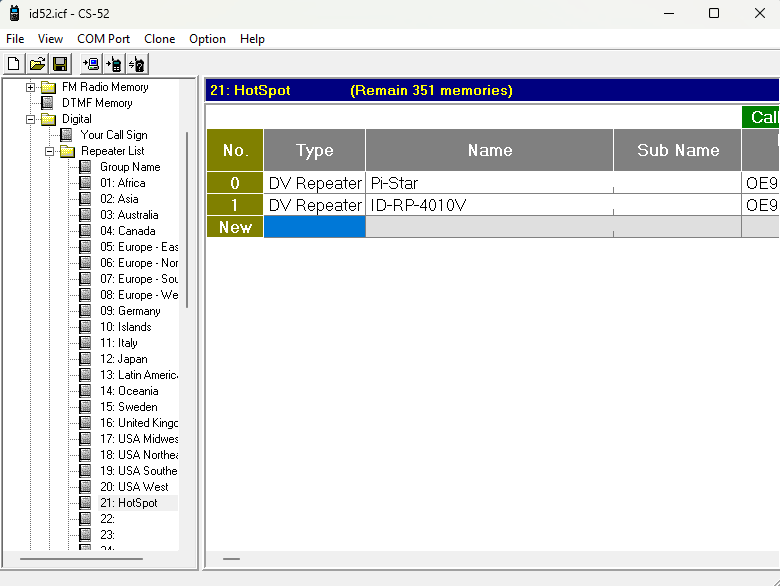Click the Name column header
The width and height of the screenshot is (780, 586).
pos(489,150)
